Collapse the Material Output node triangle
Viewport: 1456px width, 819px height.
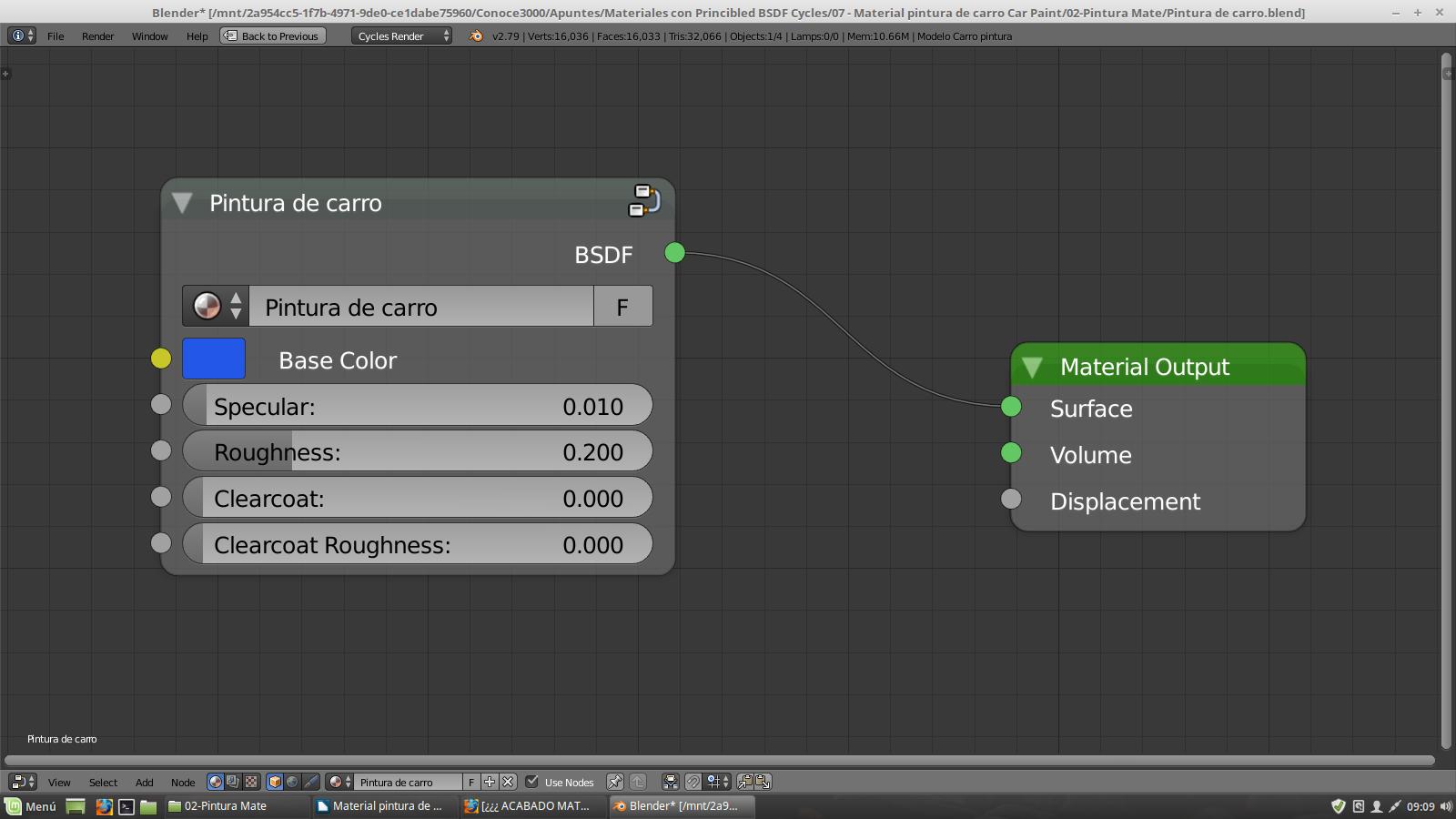tap(1032, 367)
